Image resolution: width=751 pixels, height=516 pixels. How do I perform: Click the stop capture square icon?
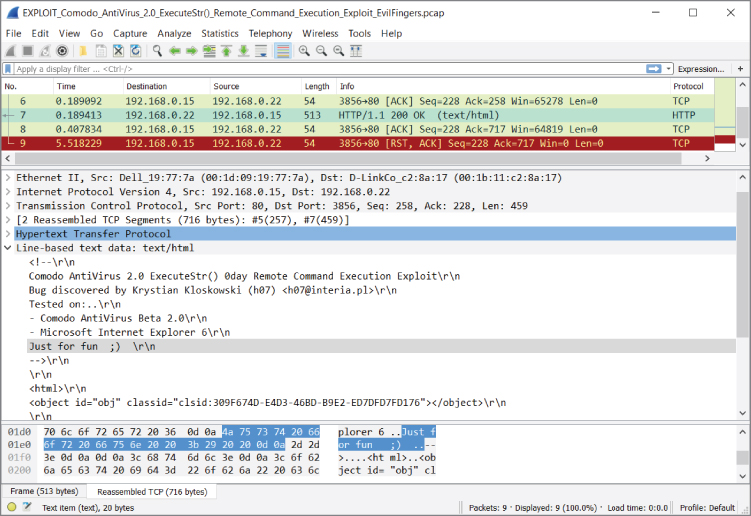click(x=28, y=51)
